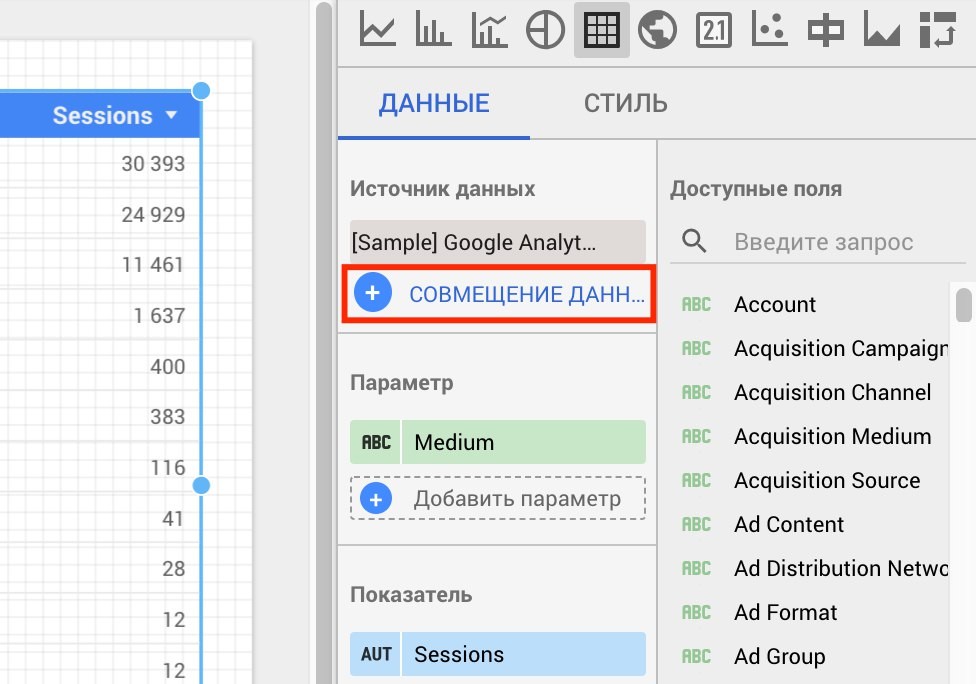This screenshot has height=684, width=976.
Task: Select the bar chart icon
Action: pos(431,30)
